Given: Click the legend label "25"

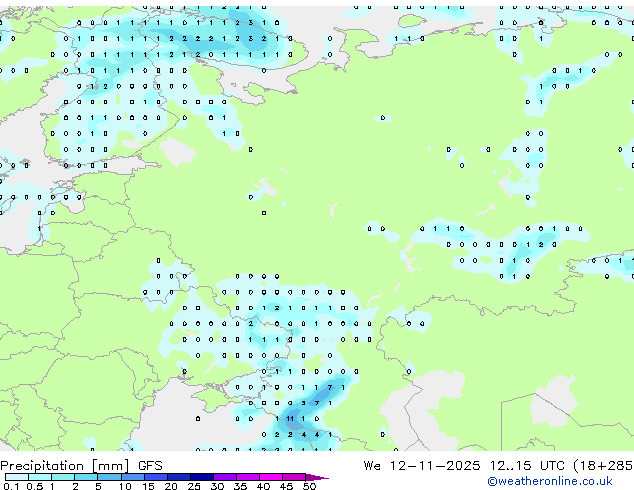Looking at the screenshot, I should pos(194,486).
